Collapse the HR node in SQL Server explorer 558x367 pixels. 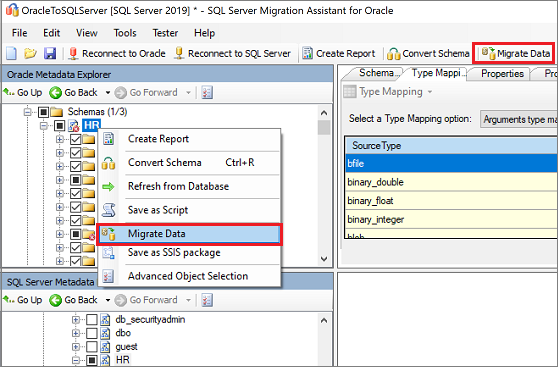point(76,360)
